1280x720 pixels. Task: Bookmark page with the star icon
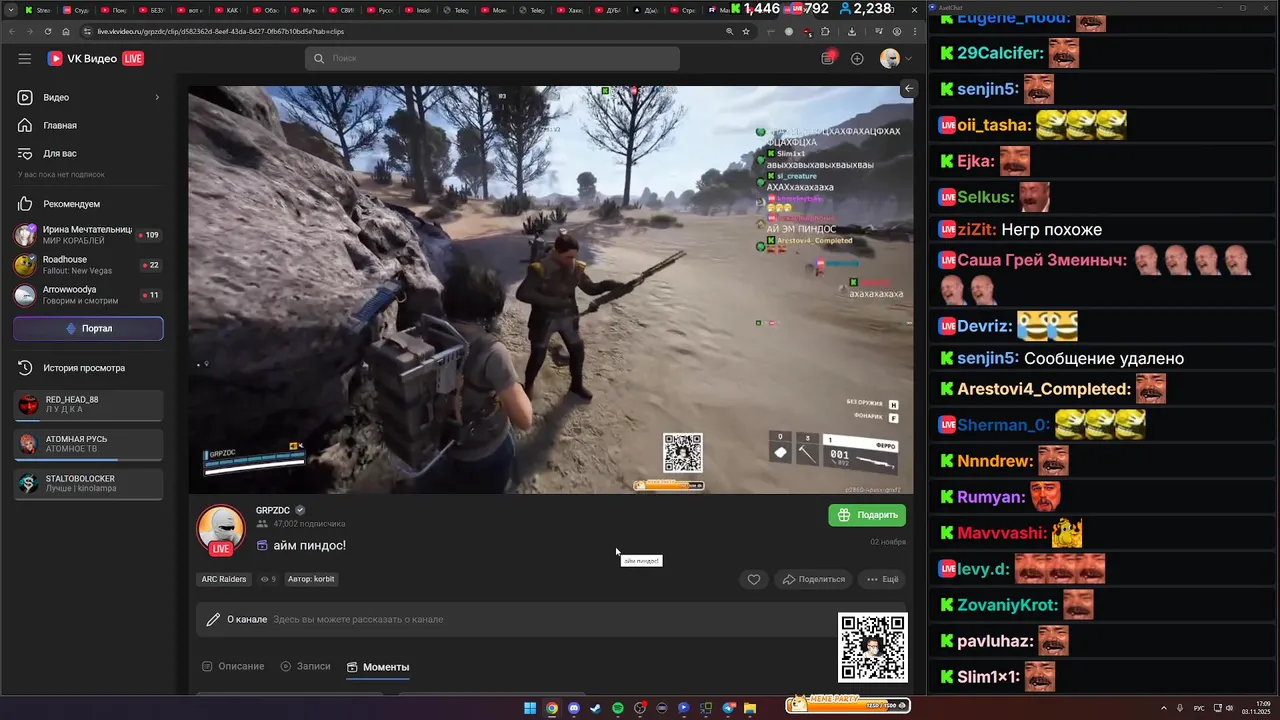point(746,31)
